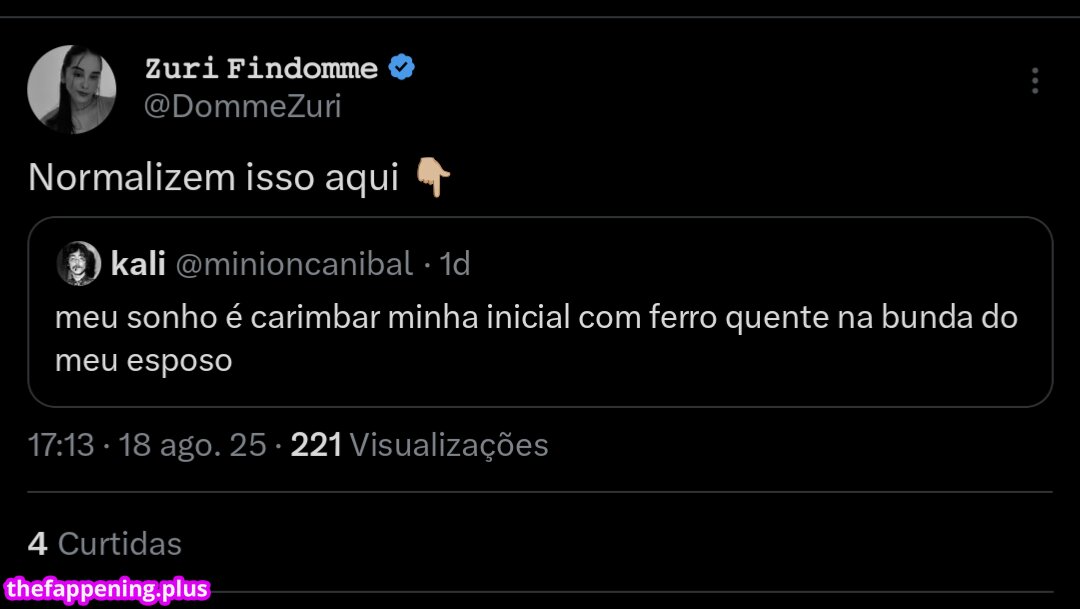Viewport: 1080px width, 609px height.
Task: Click the pointing-down hand emoji
Action: coord(432,178)
